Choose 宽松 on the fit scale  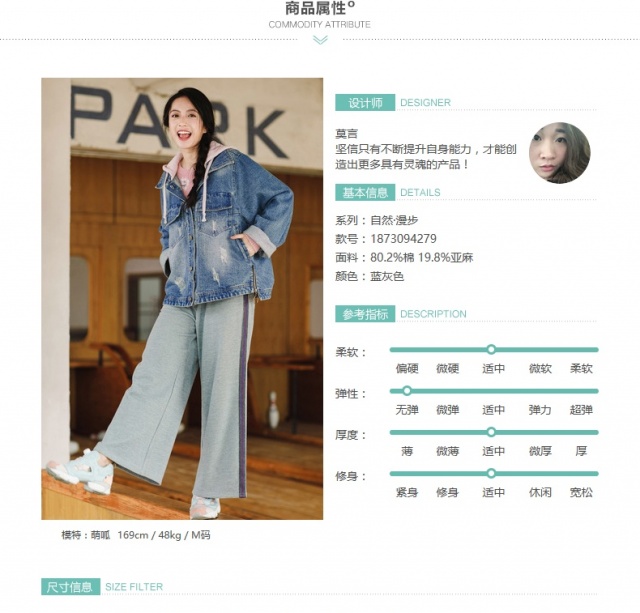(x=581, y=493)
